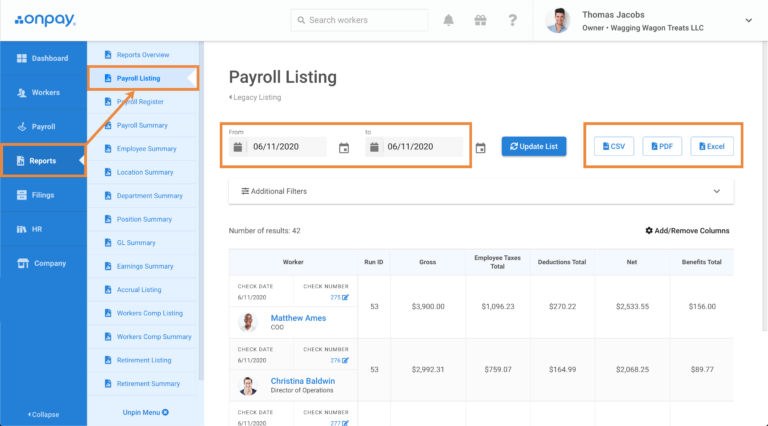768x426 pixels.
Task: Open the Workers section
Action: click(x=44, y=93)
